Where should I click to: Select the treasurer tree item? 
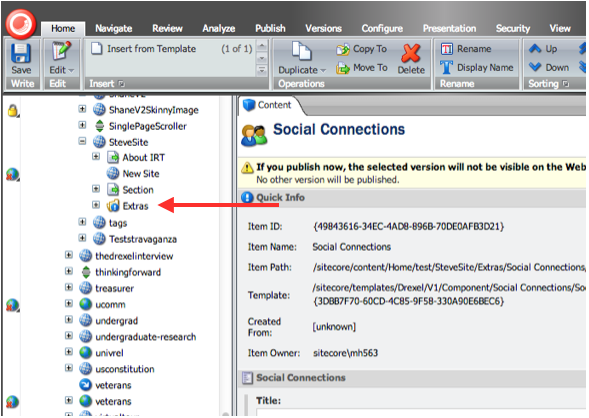pyautogui.click(x=114, y=288)
